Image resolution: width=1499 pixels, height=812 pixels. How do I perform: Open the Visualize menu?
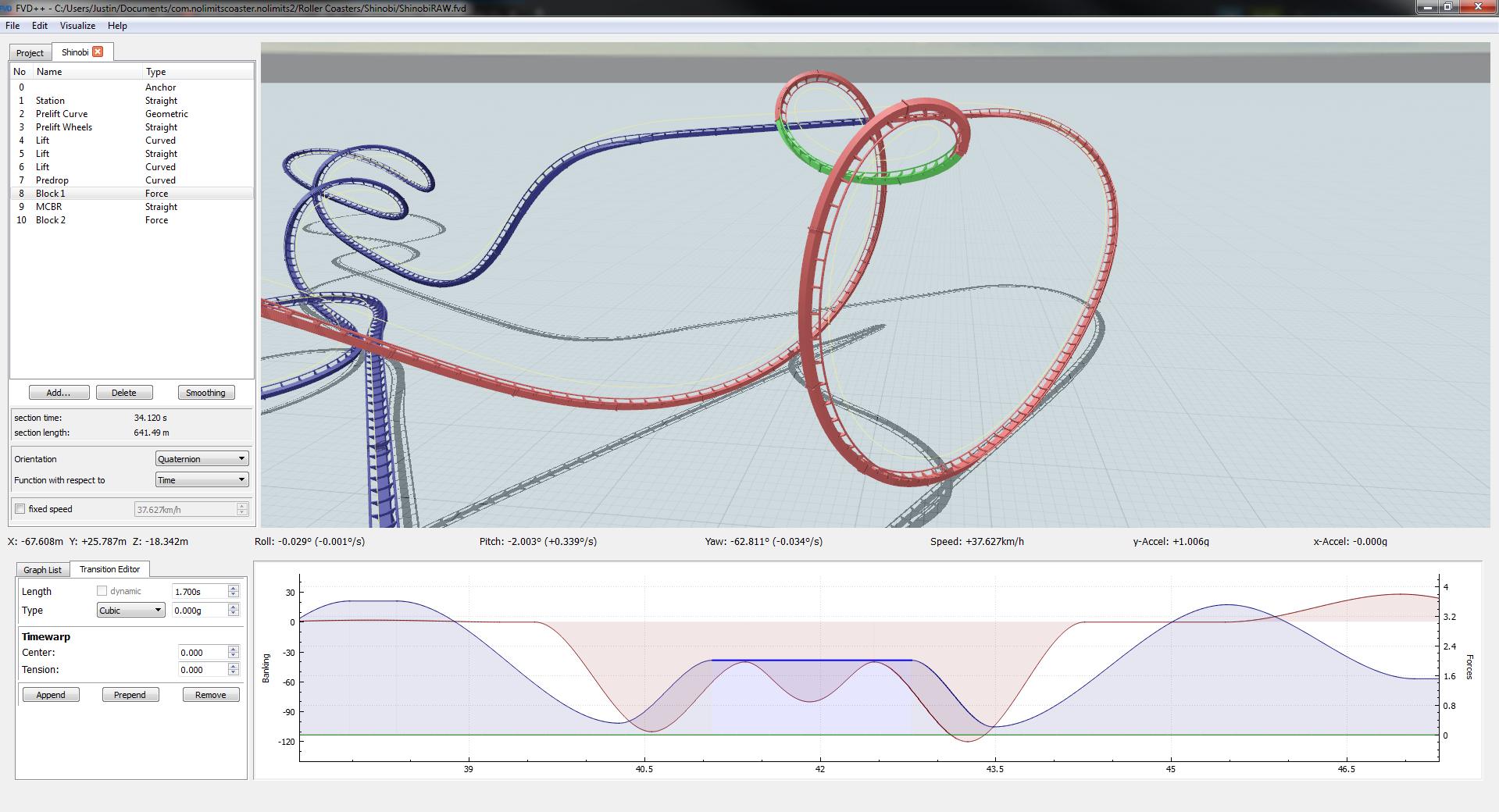pos(77,26)
